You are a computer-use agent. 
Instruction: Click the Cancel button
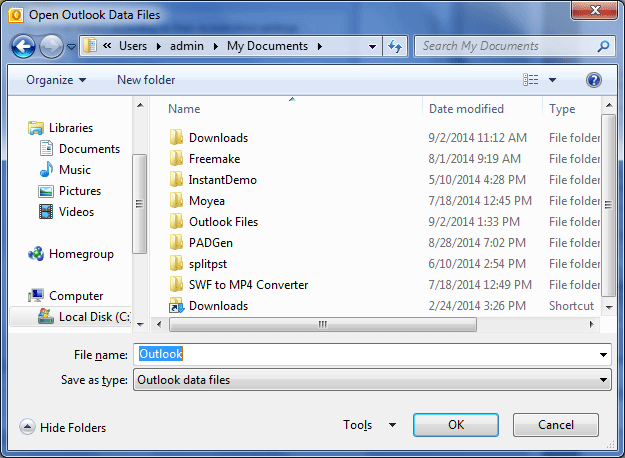tap(556, 425)
